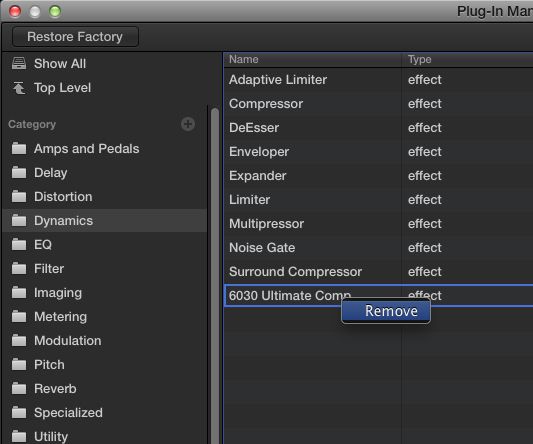Click the Distortion folder icon

(19, 197)
